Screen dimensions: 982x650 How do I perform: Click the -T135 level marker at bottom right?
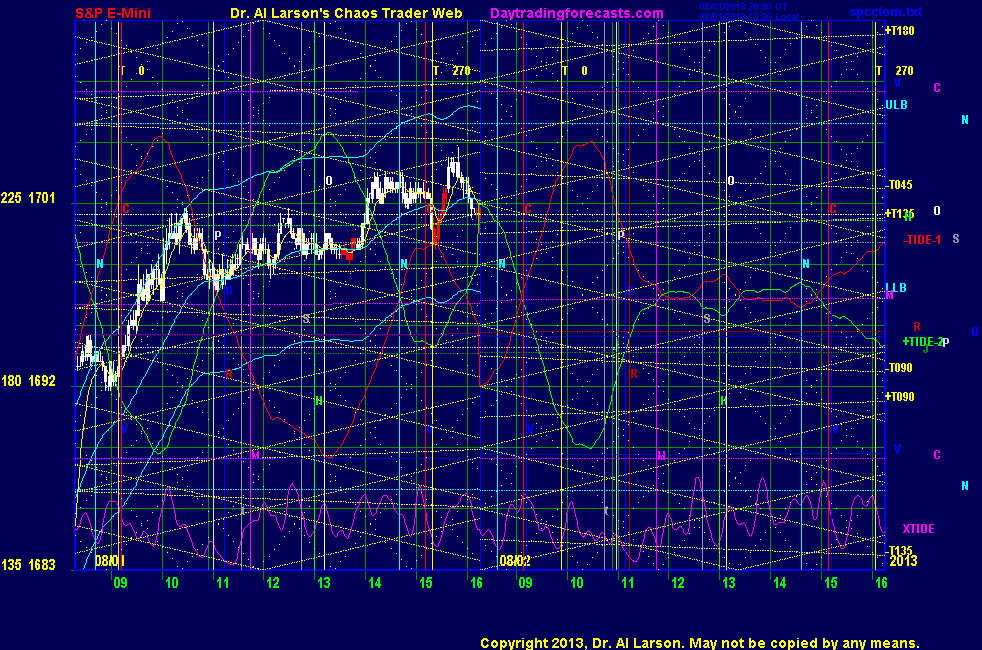[899, 551]
